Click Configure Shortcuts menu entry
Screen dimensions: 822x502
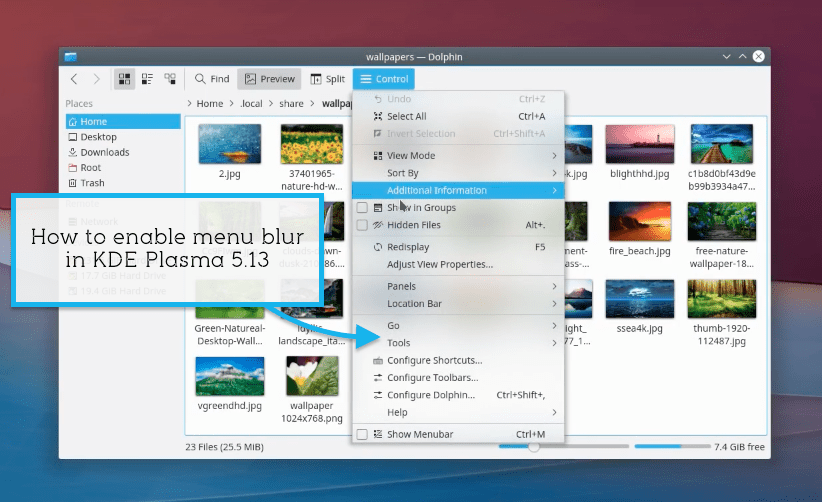434,360
